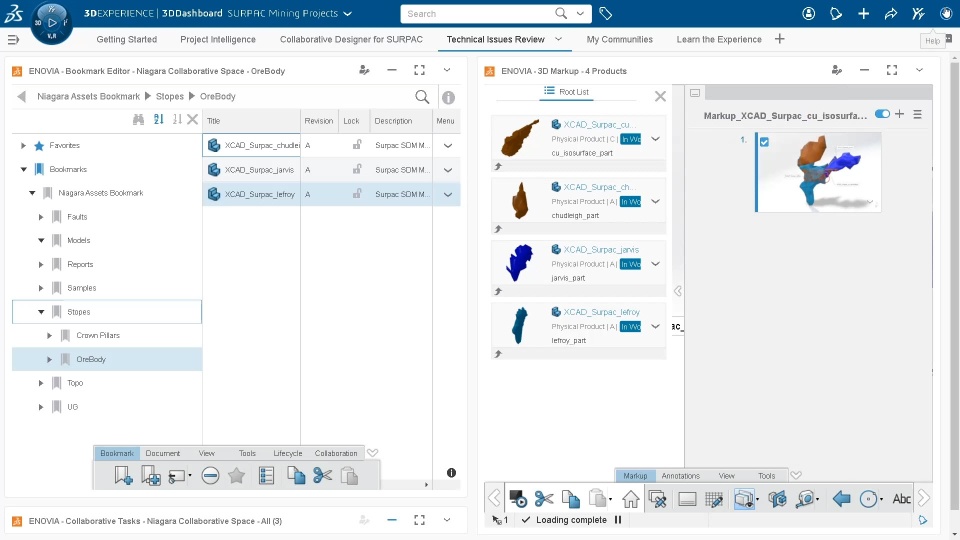Switch to the Getting Started tab
Image resolution: width=960 pixels, height=540 pixels.
(x=127, y=39)
